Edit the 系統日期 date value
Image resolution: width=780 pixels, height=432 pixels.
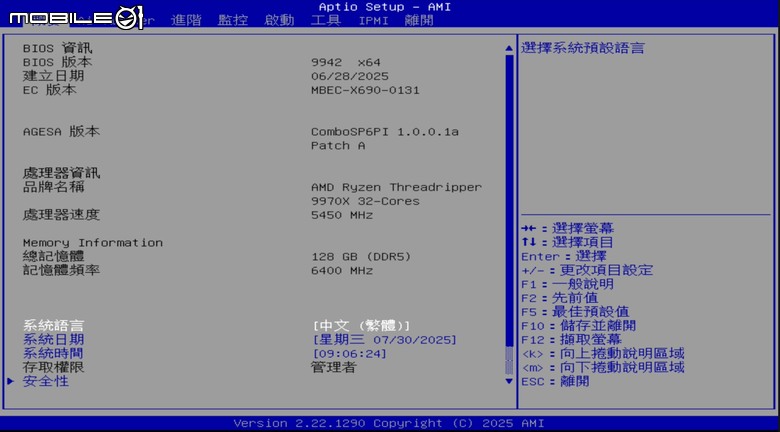click(384, 340)
